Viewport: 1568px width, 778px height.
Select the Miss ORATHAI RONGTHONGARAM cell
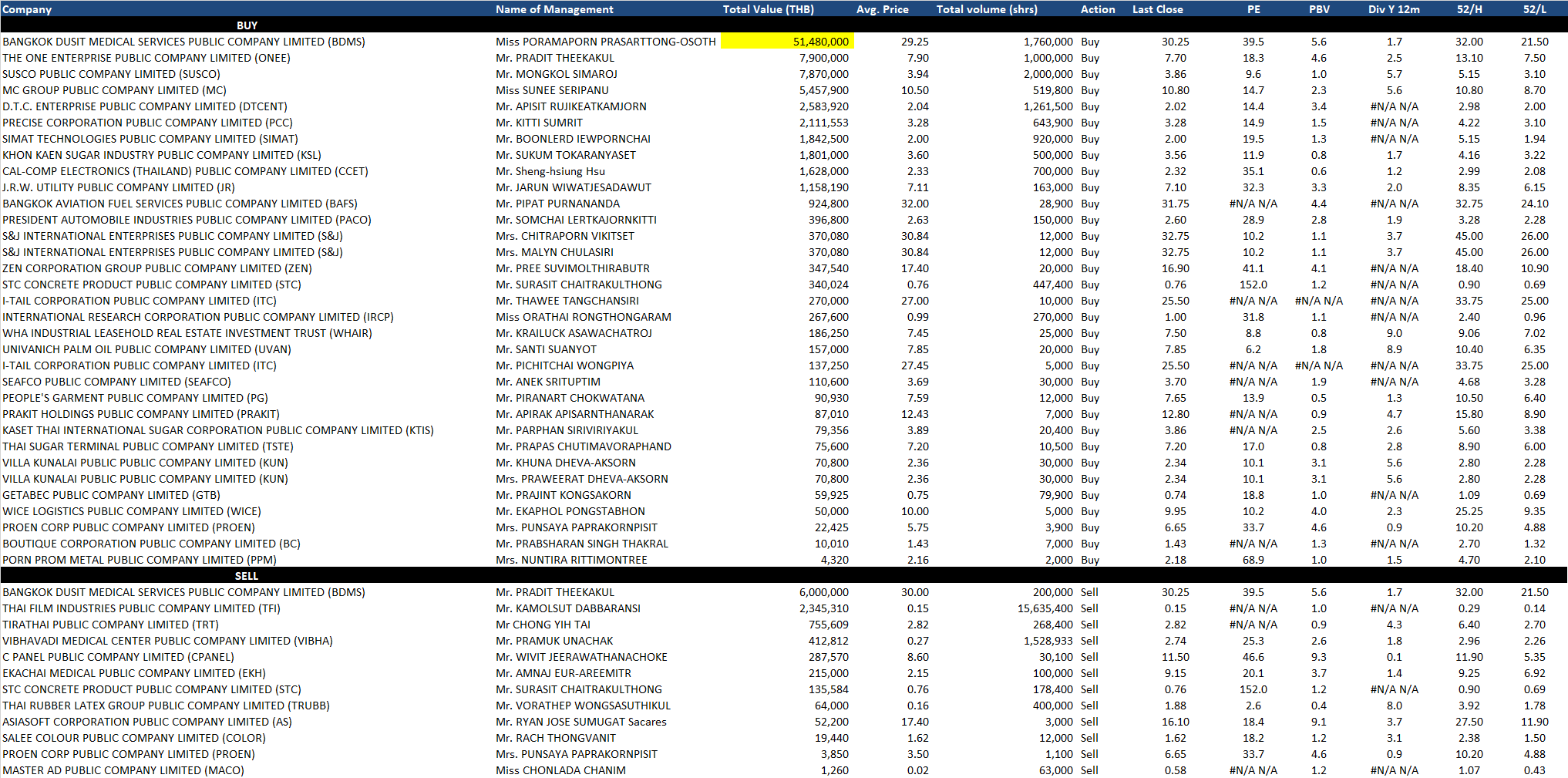(584, 317)
